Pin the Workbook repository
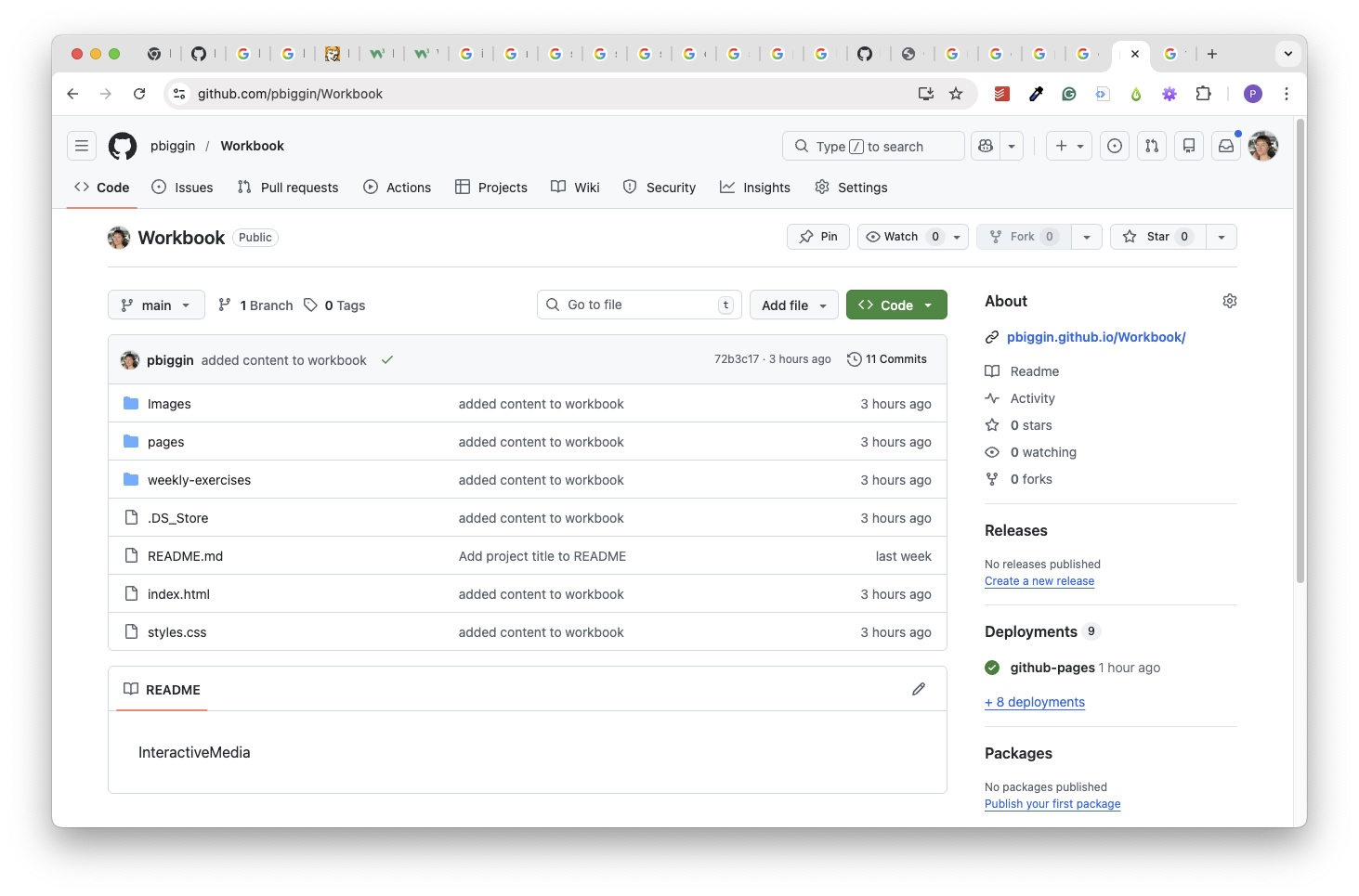The height and width of the screenshot is (896, 1359). tap(818, 237)
